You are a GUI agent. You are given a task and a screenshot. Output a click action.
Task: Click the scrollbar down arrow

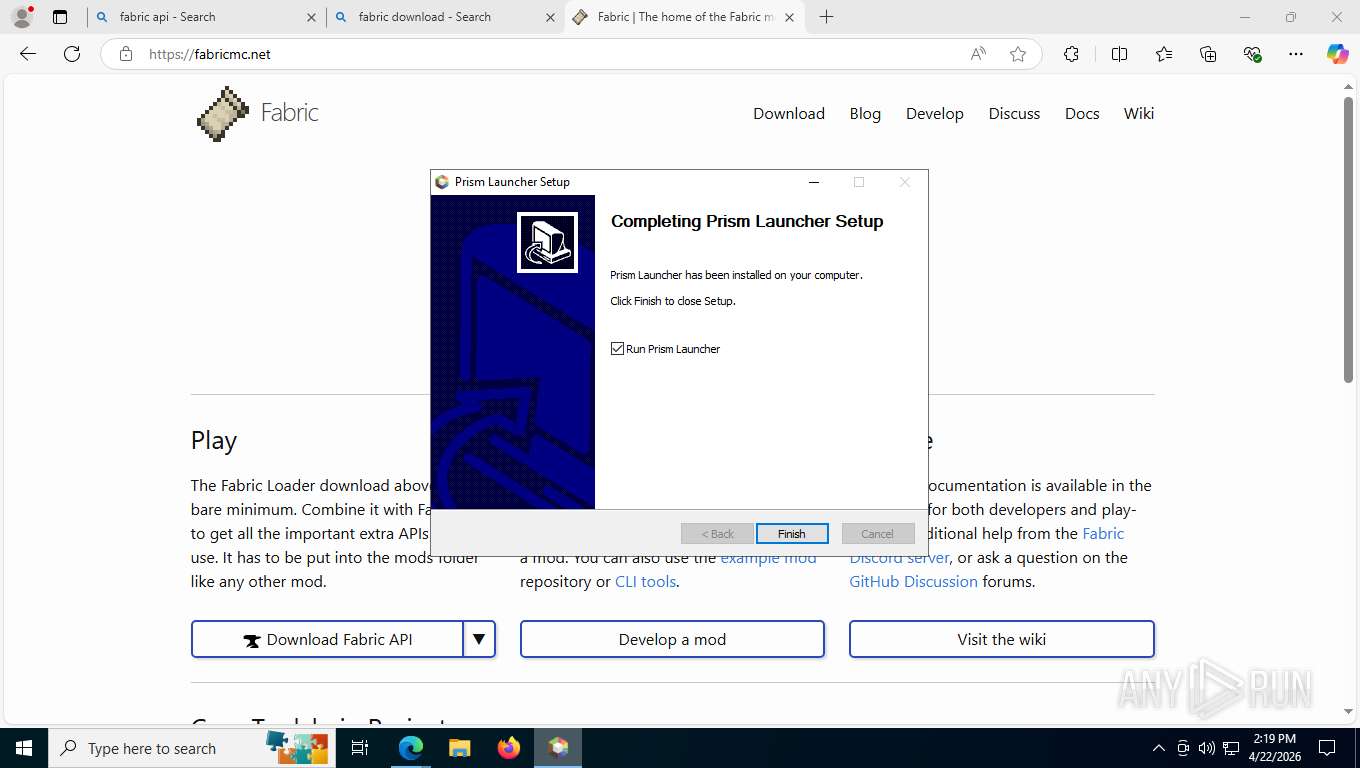1348,711
